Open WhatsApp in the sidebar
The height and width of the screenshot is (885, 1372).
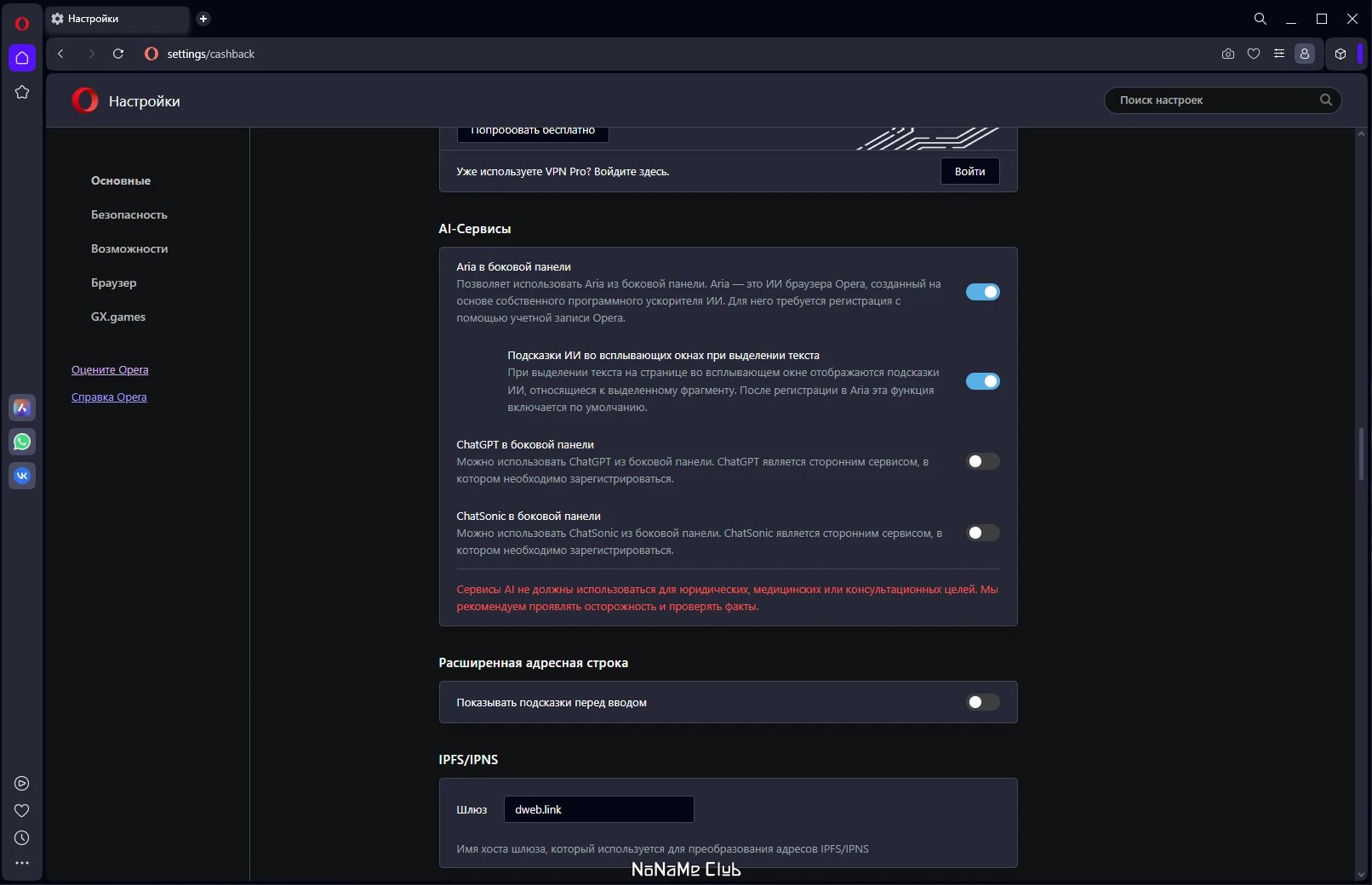(22, 442)
